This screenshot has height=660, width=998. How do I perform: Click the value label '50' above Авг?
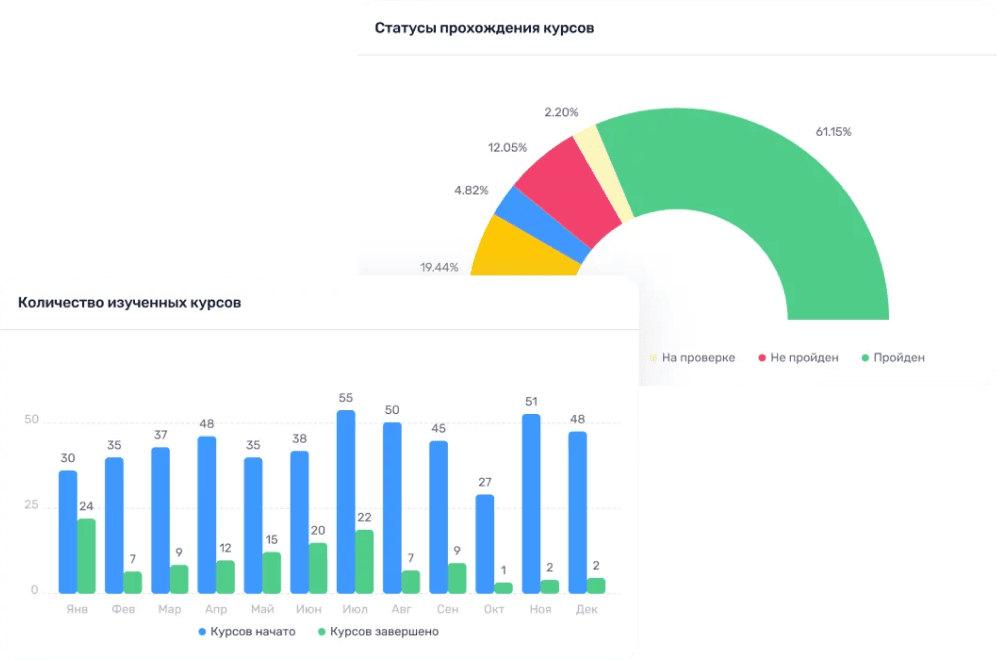click(392, 410)
